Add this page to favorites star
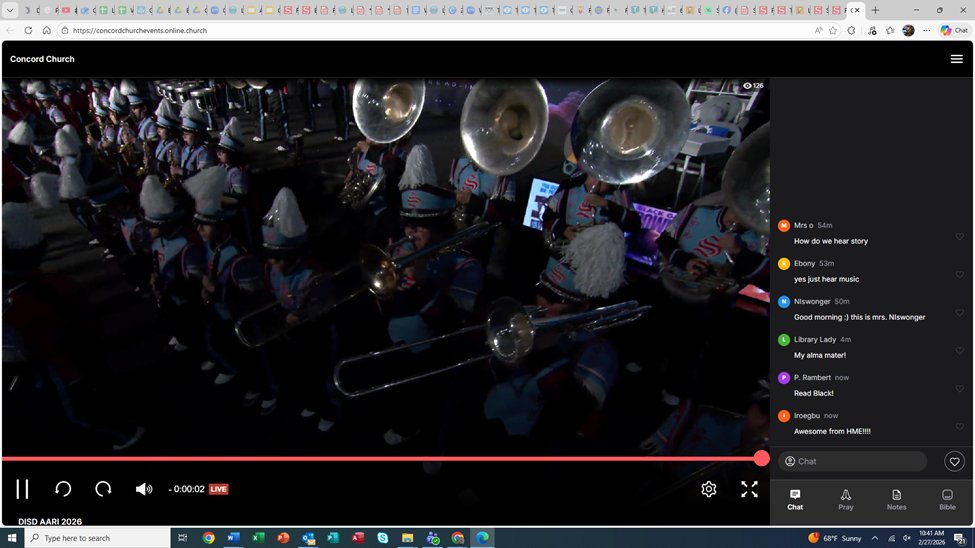 click(x=833, y=30)
